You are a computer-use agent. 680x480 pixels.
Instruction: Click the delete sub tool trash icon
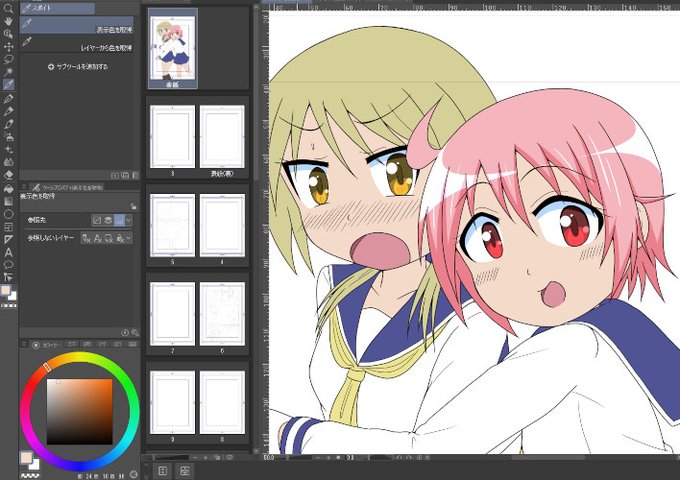pyautogui.click(x=135, y=175)
